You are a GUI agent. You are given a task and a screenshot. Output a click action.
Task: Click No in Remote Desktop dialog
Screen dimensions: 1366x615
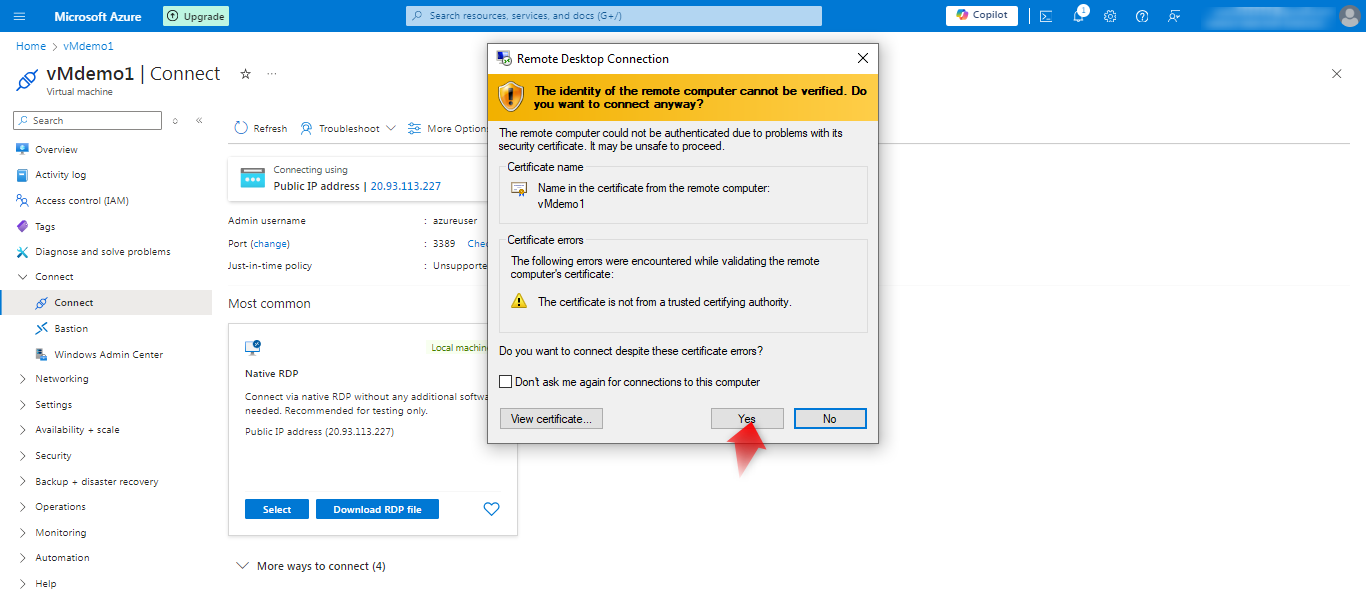[830, 419]
